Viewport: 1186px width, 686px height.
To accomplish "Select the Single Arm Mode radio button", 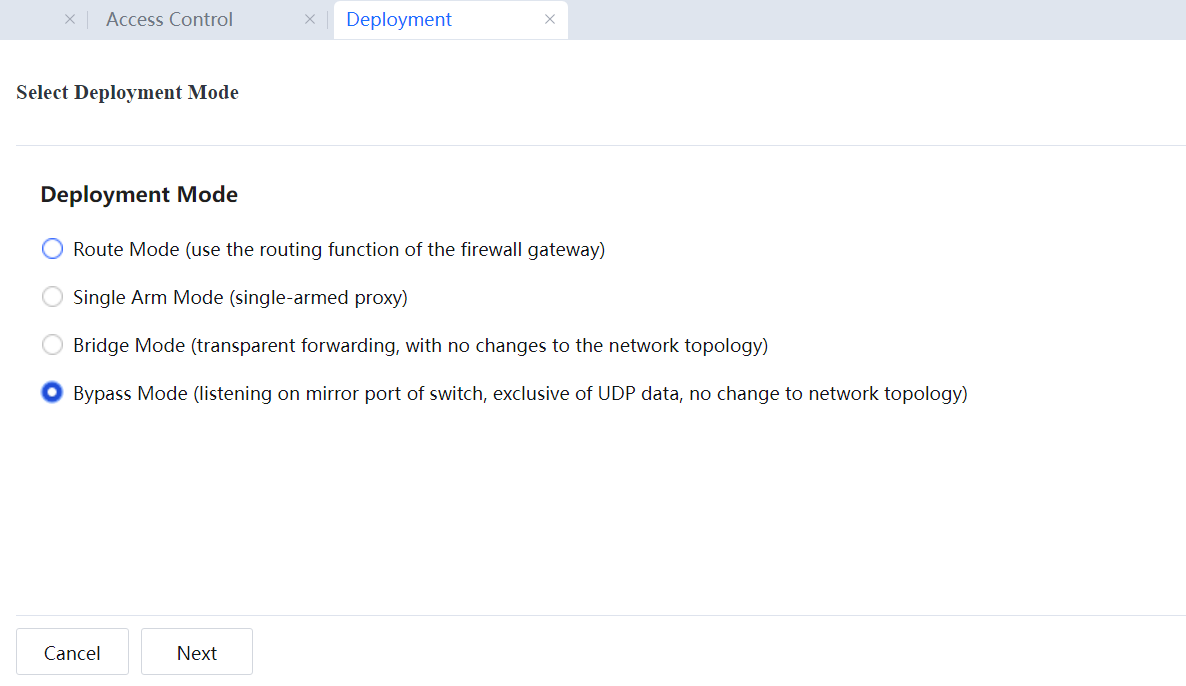I will point(52,297).
